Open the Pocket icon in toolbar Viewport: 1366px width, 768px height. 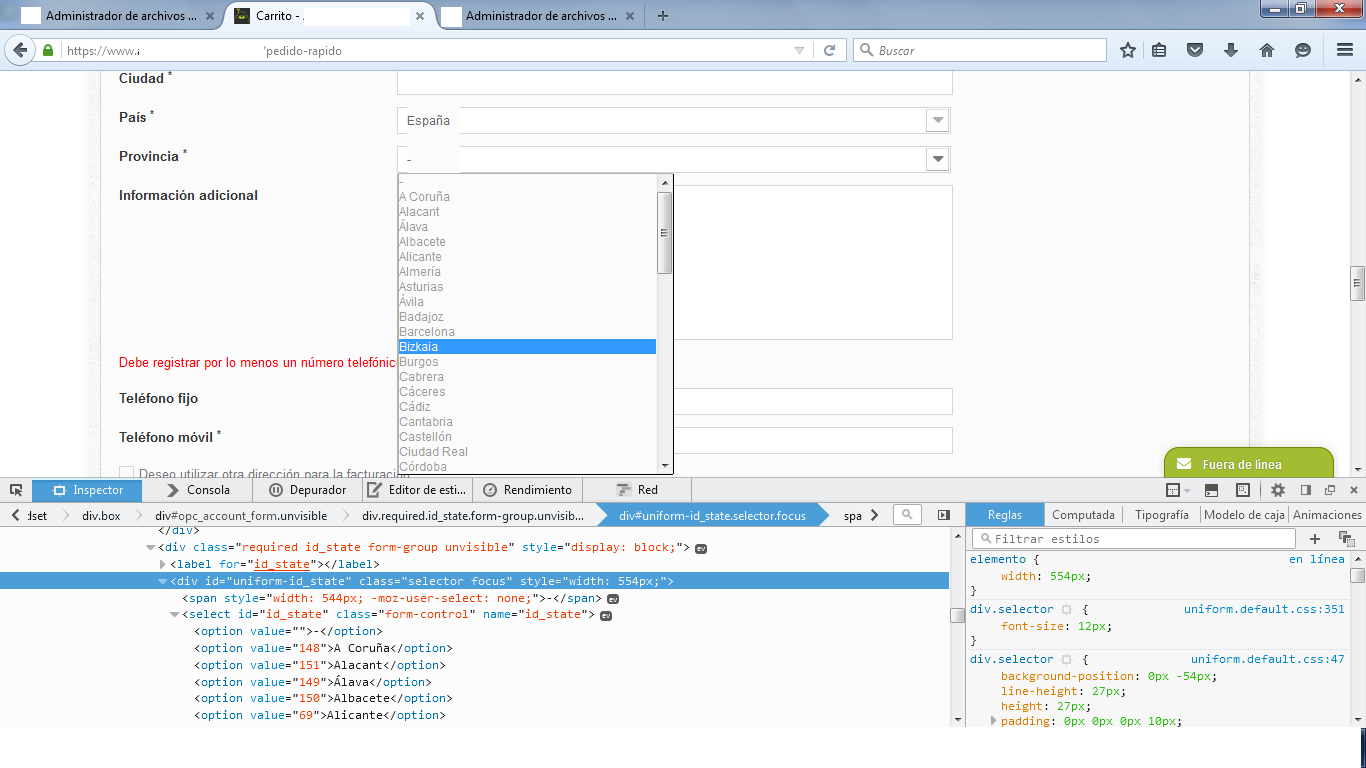[x=1194, y=50]
